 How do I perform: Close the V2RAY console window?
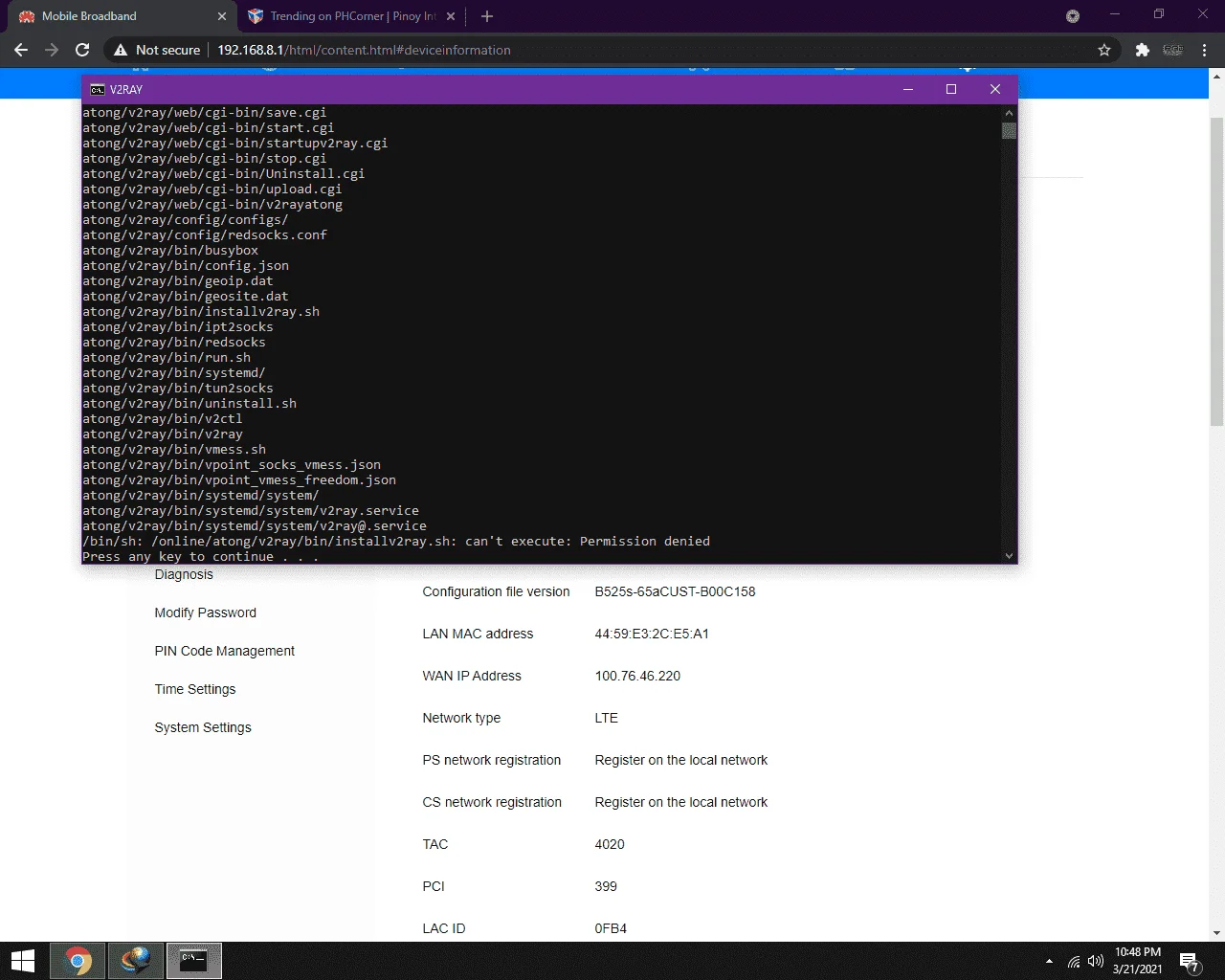point(995,89)
